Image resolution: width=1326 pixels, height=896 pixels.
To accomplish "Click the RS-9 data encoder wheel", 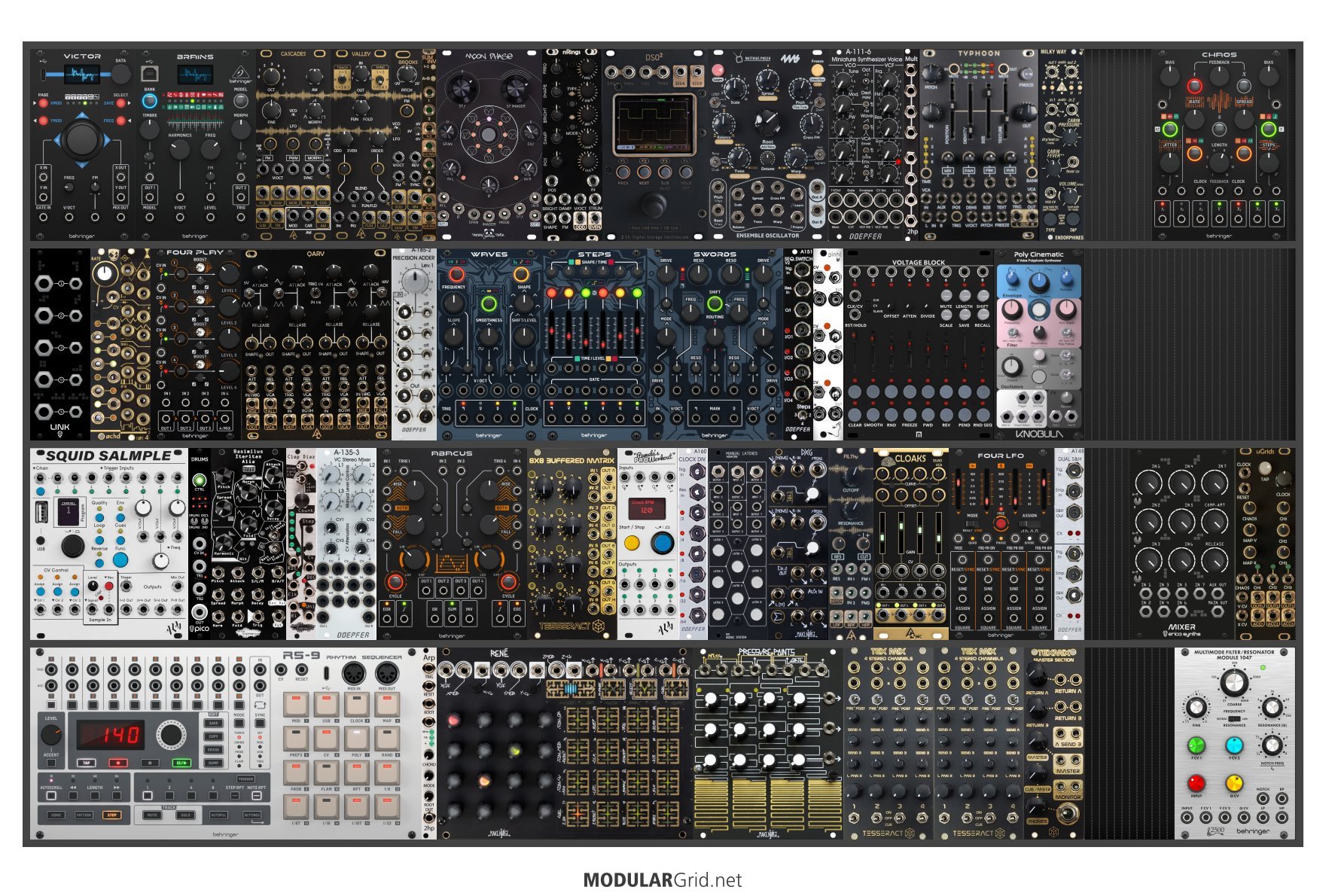I will [171, 735].
